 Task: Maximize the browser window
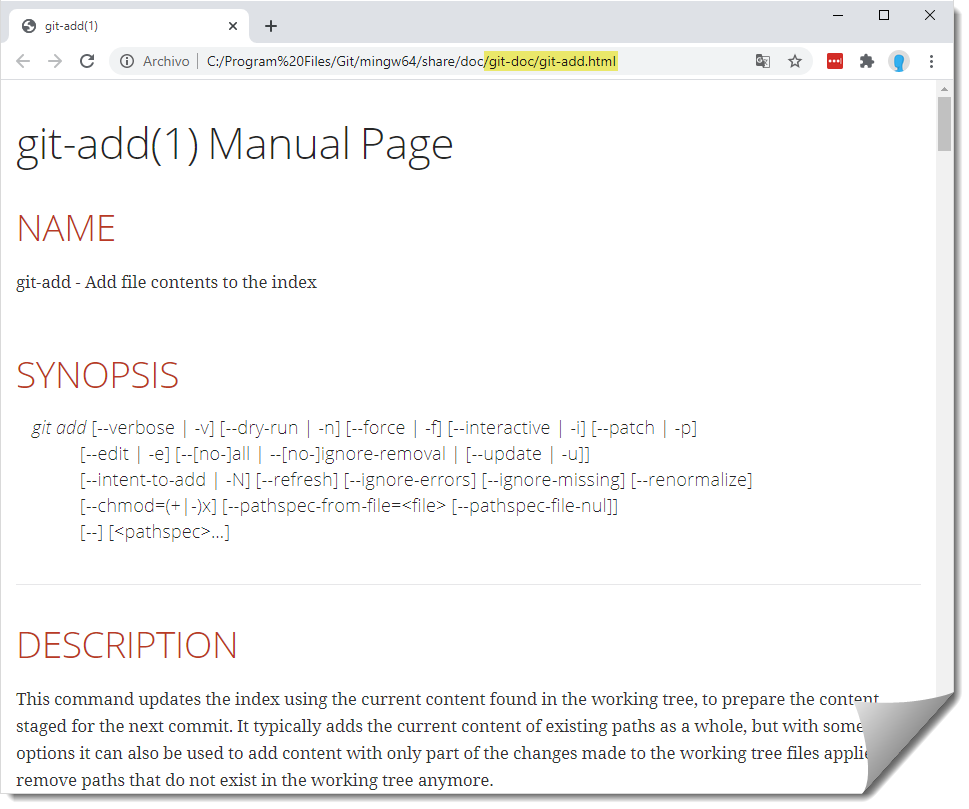[884, 15]
